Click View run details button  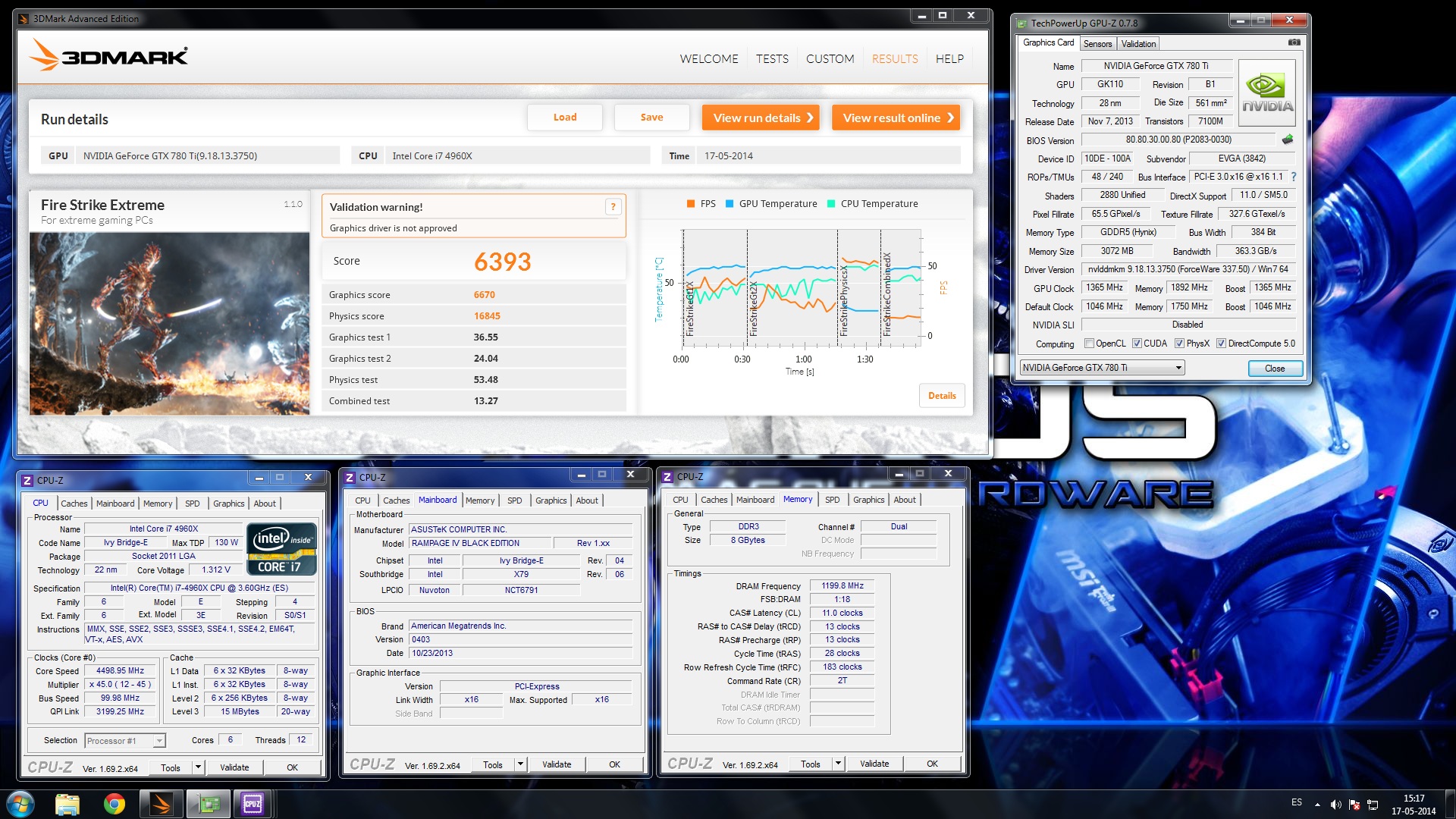click(x=761, y=118)
